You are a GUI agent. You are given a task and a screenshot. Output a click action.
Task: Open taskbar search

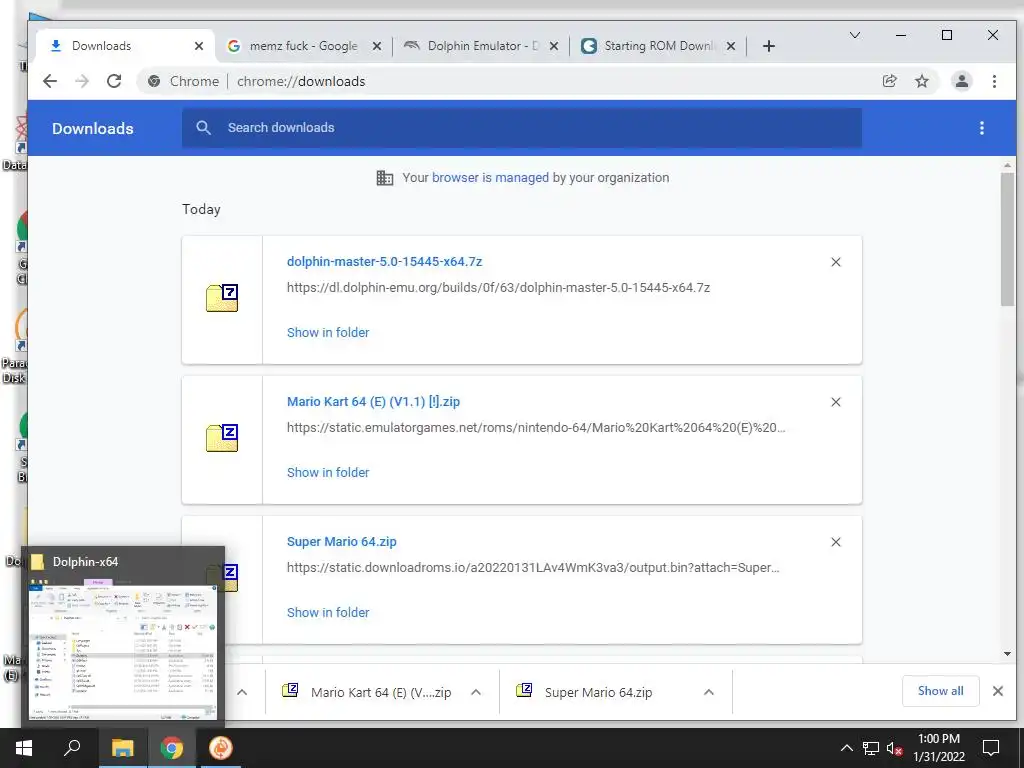coord(72,748)
